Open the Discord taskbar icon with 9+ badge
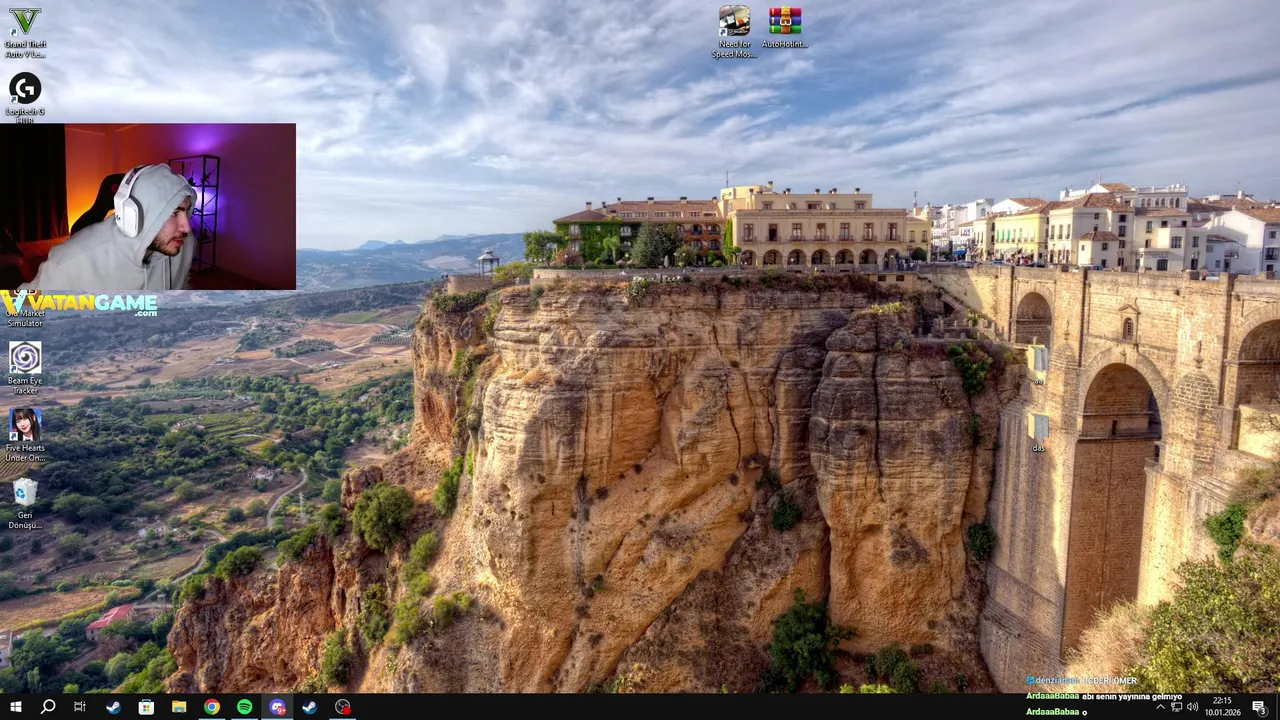 point(277,707)
